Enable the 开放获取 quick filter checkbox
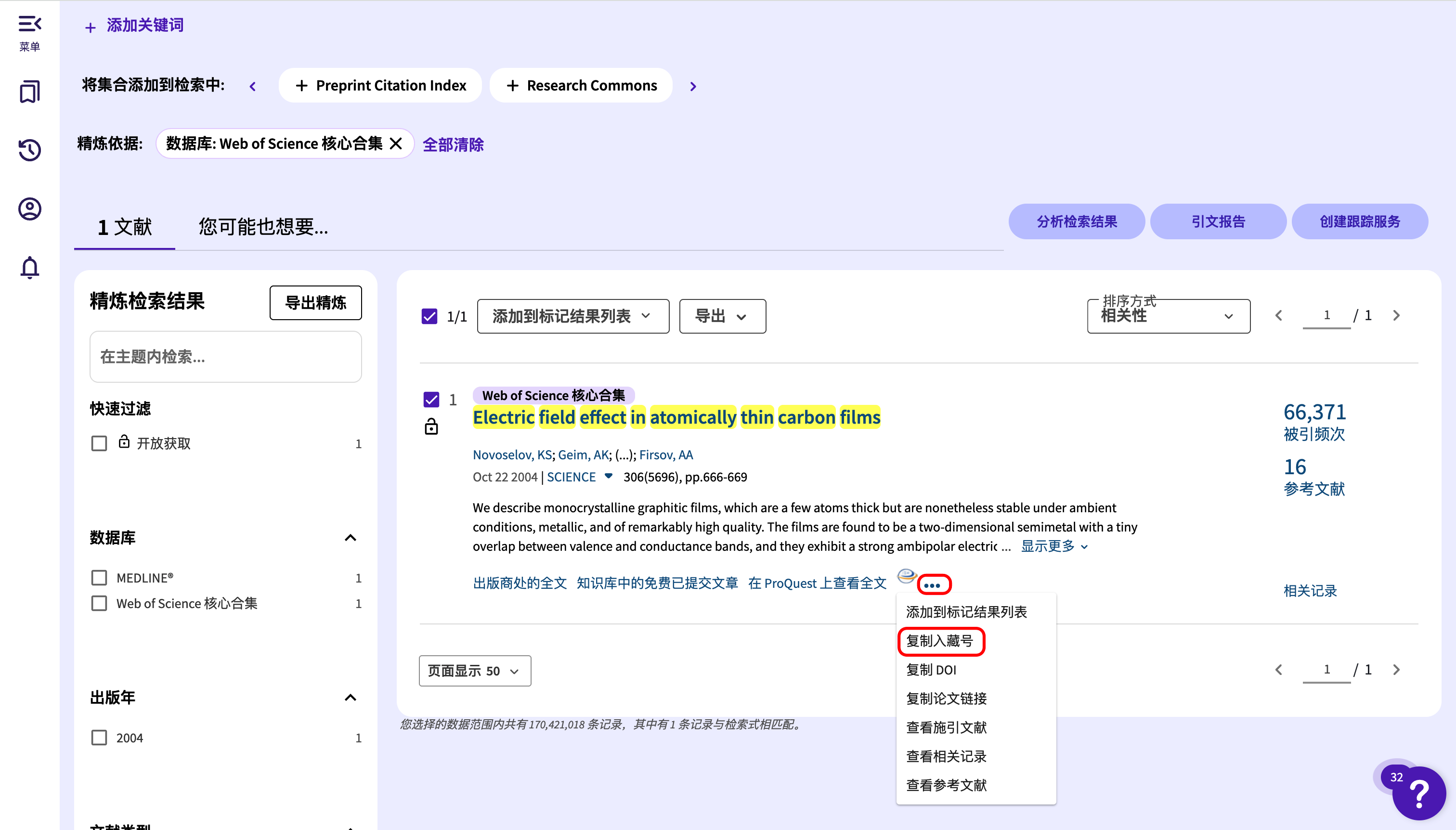The height and width of the screenshot is (830, 1456). click(x=99, y=443)
